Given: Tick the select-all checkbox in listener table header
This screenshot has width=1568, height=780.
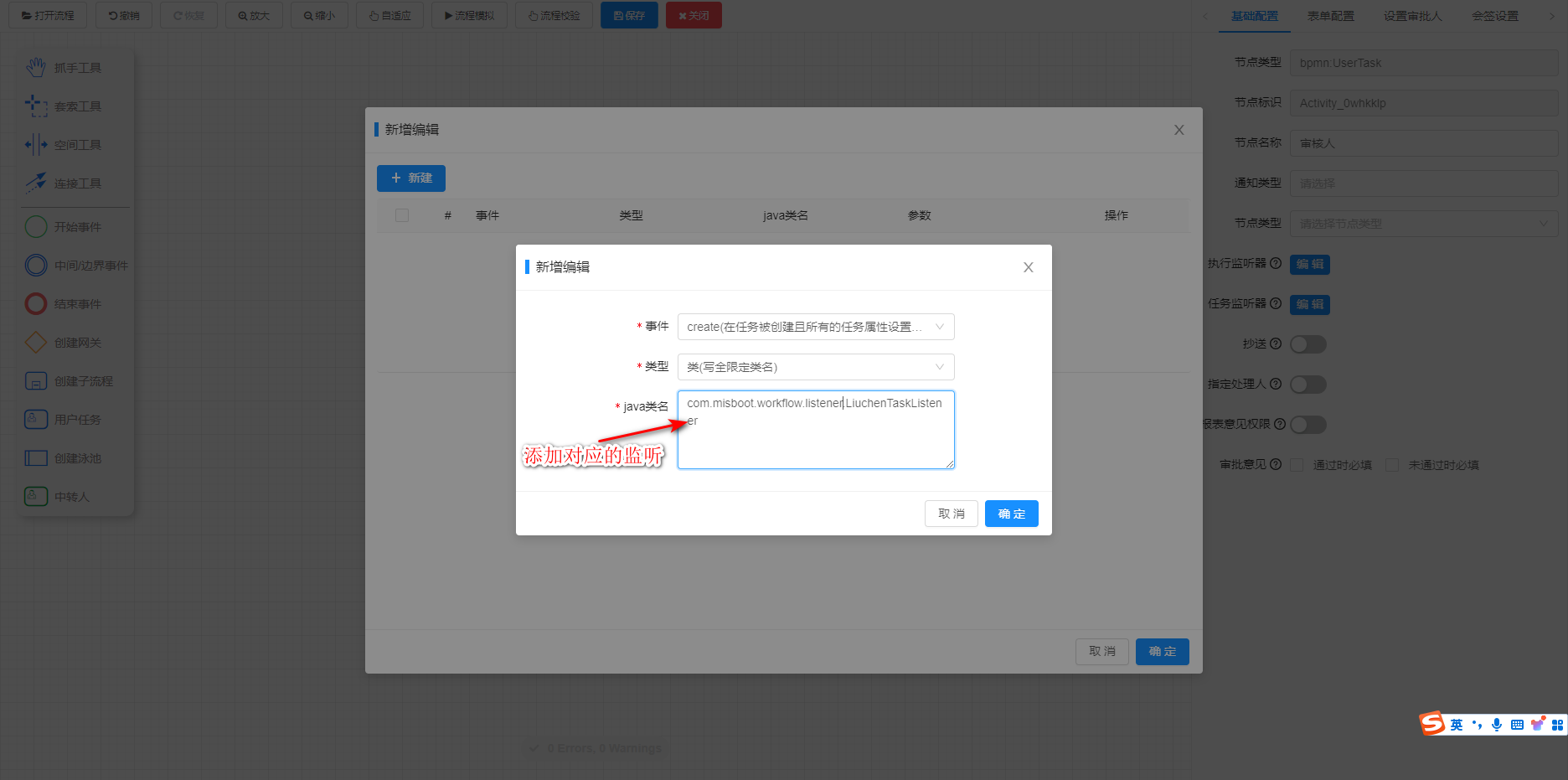Looking at the screenshot, I should click(x=402, y=215).
